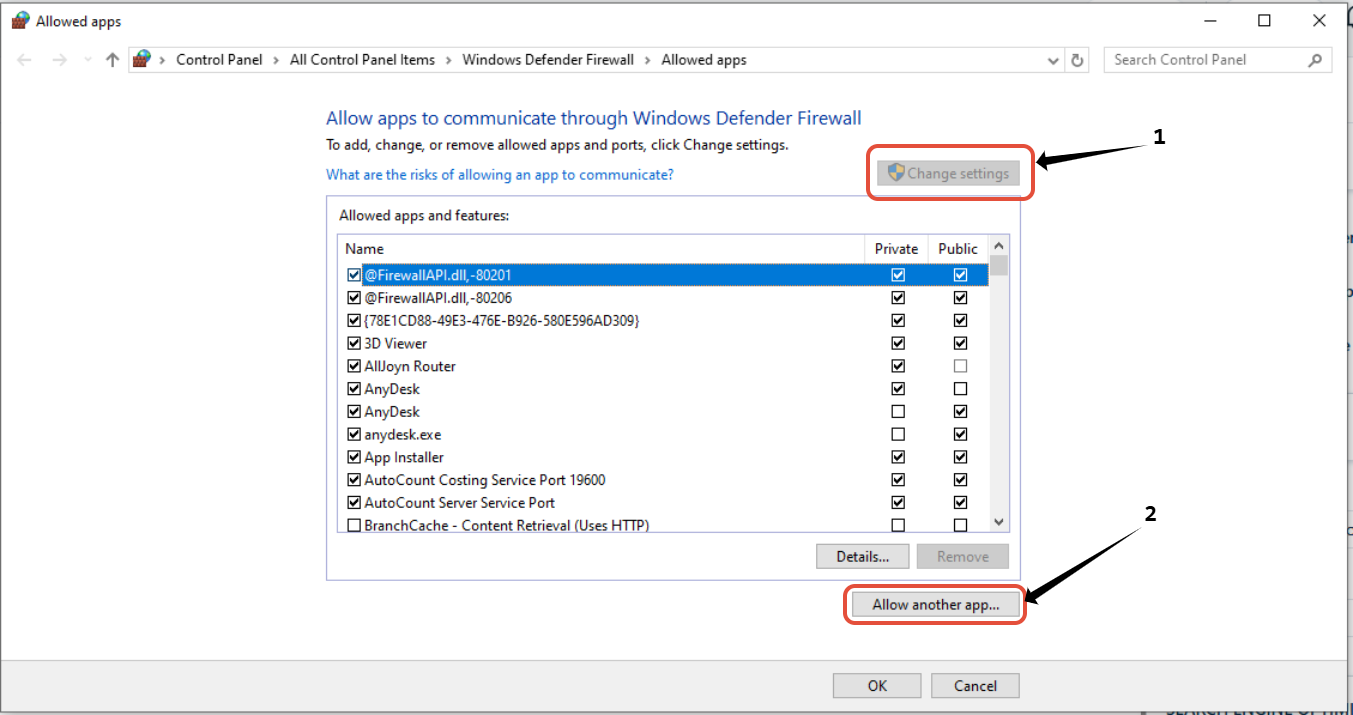The height and width of the screenshot is (715, 1353).
Task: Toggle checkbox for @FirewallAPI.dll,-80206
Action: [354, 298]
